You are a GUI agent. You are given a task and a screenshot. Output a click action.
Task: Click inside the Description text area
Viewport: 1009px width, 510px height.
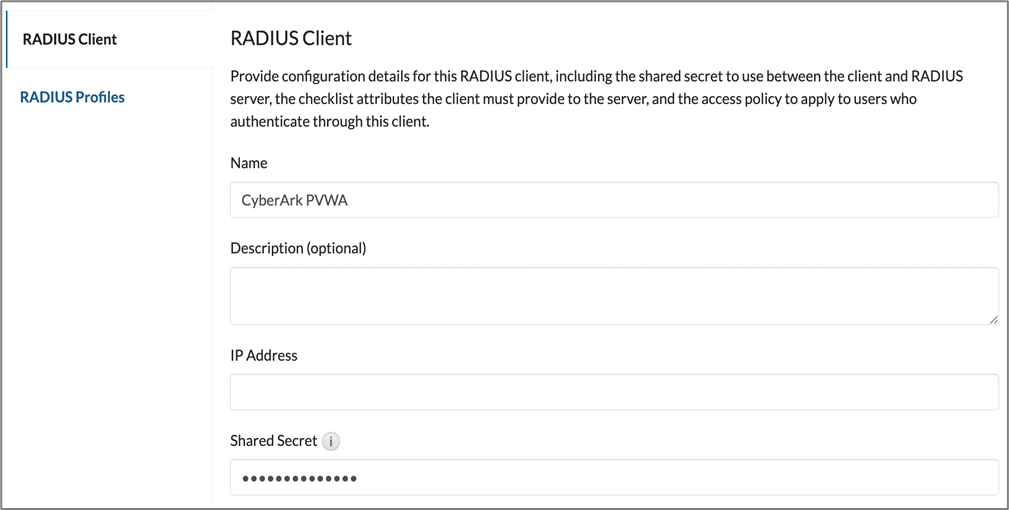tap(614, 295)
